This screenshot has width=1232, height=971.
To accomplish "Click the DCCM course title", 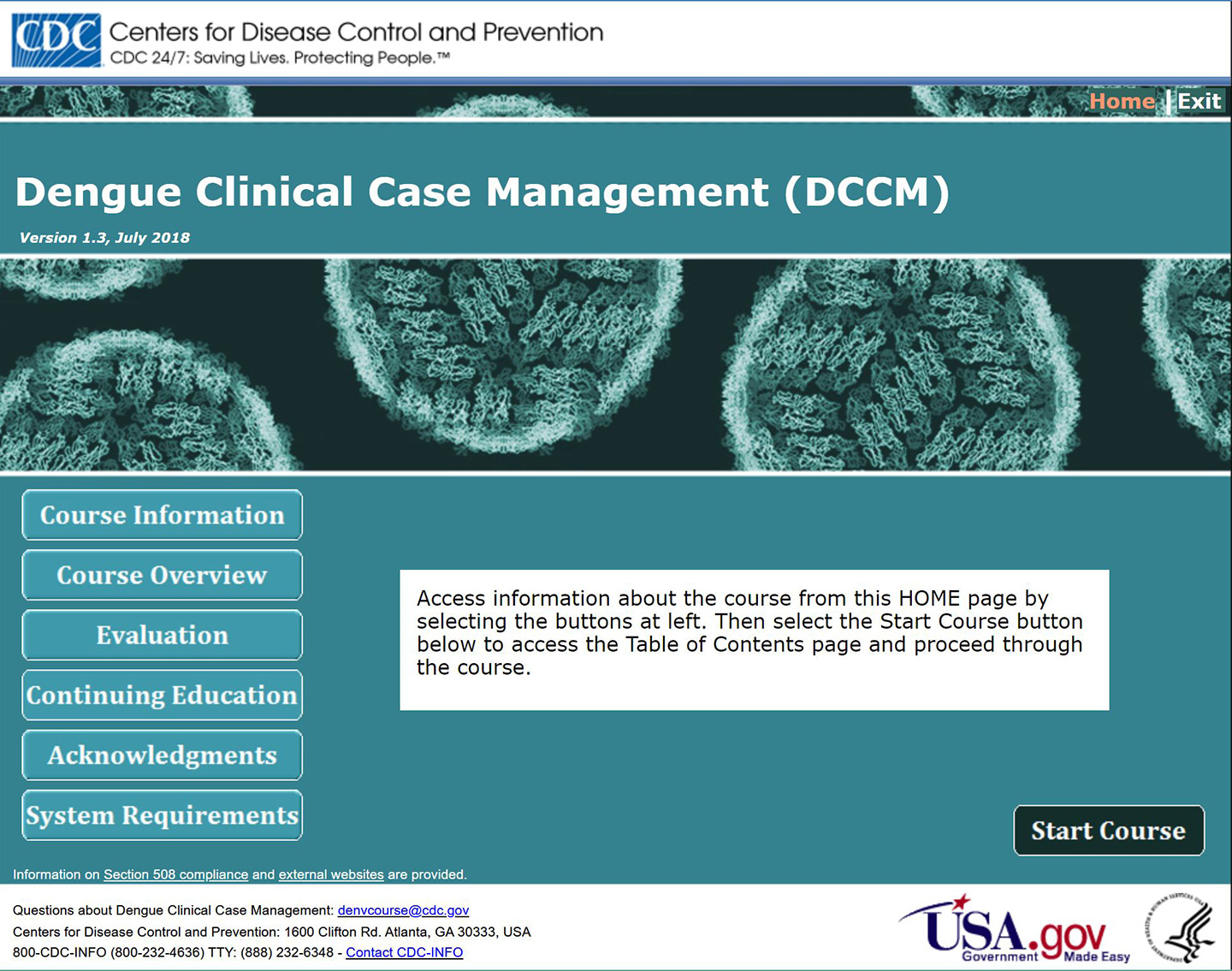I will pos(483,192).
